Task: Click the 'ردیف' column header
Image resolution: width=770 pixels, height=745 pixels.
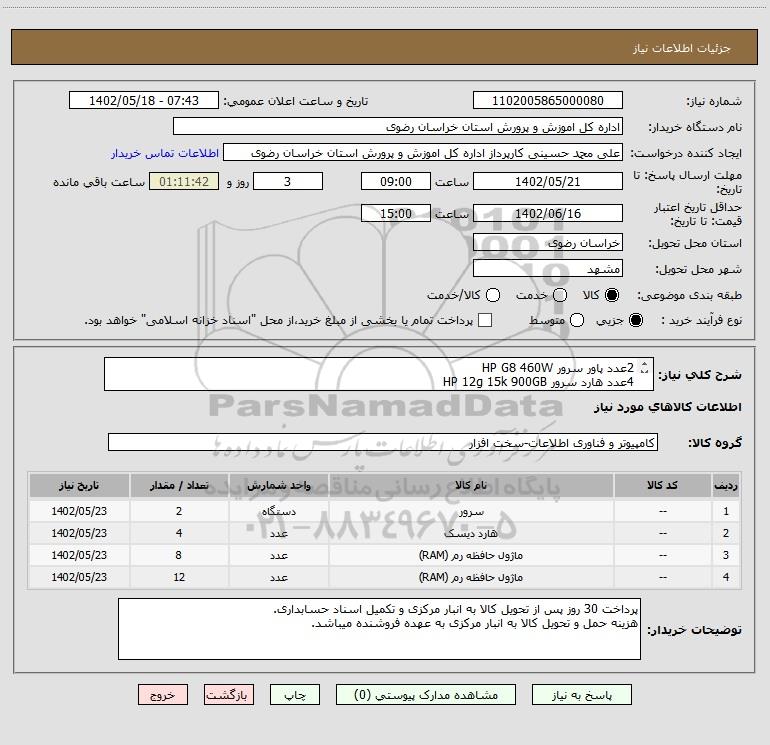Action: click(726, 486)
